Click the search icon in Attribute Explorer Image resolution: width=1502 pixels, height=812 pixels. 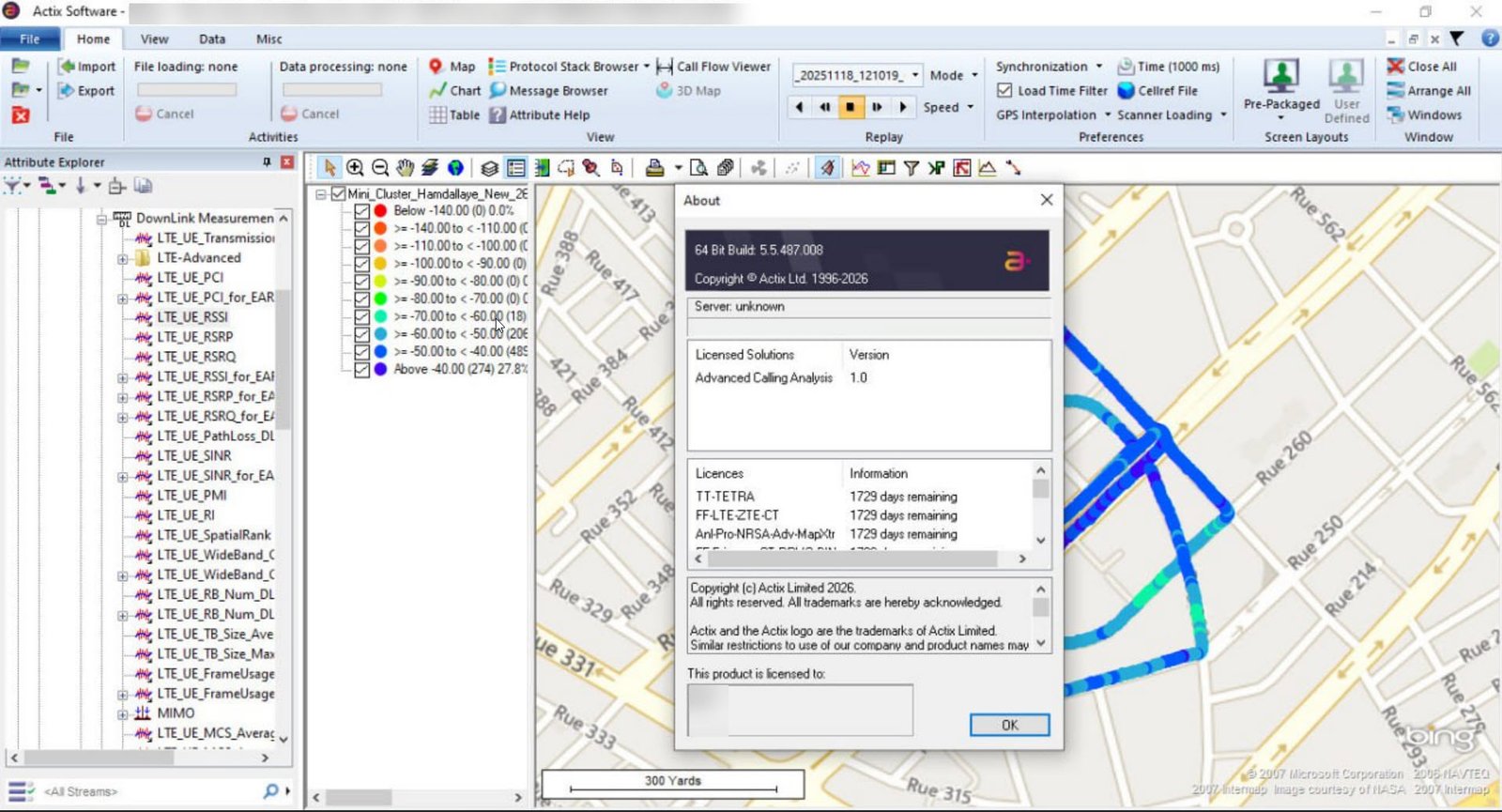pyautogui.click(x=270, y=791)
